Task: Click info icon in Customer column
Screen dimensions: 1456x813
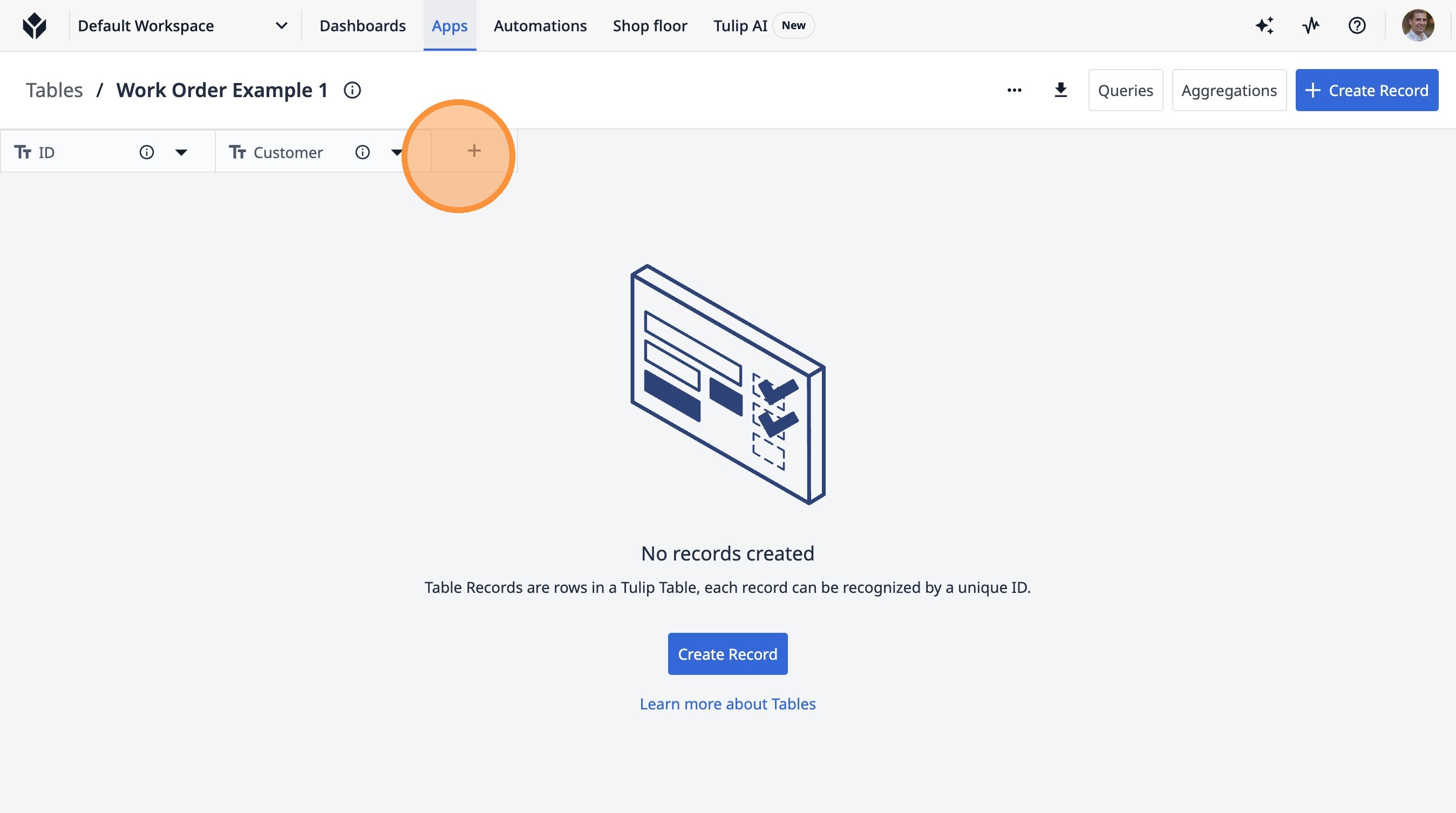Action: click(362, 153)
